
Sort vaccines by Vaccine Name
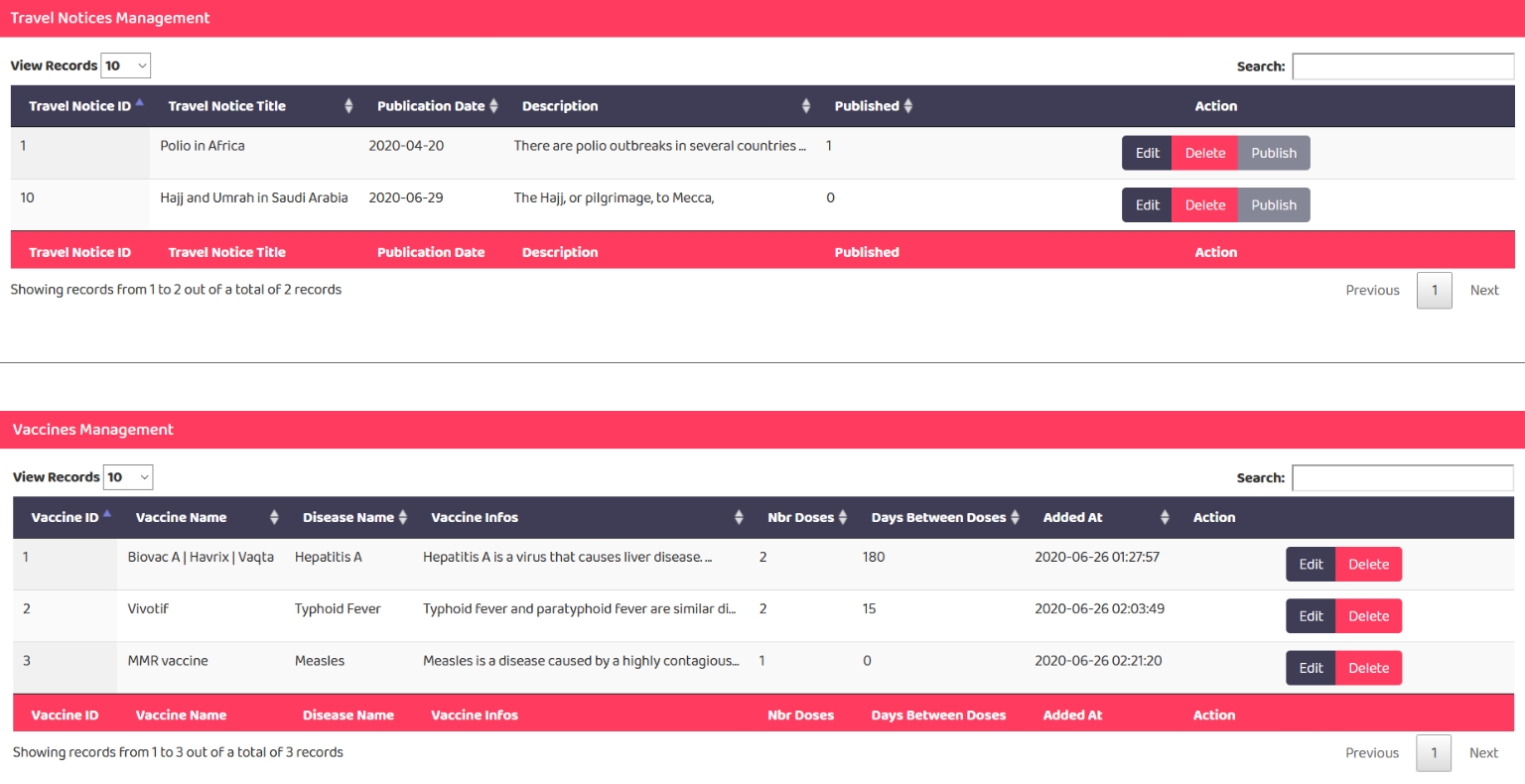181,517
